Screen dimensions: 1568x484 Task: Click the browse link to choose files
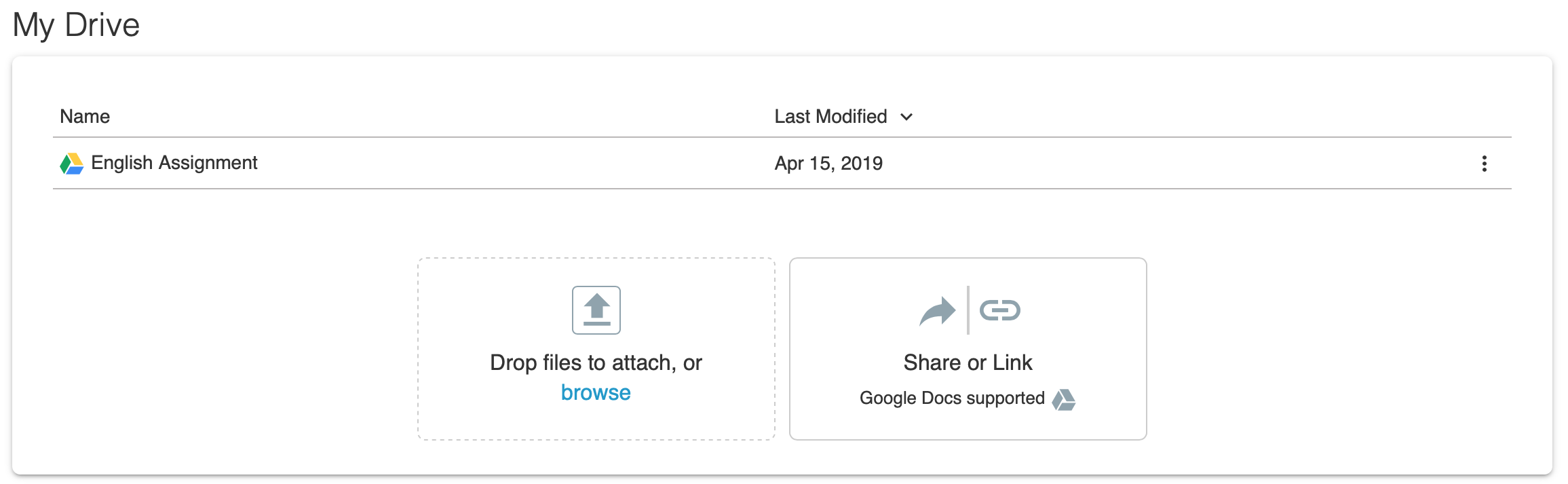point(596,392)
